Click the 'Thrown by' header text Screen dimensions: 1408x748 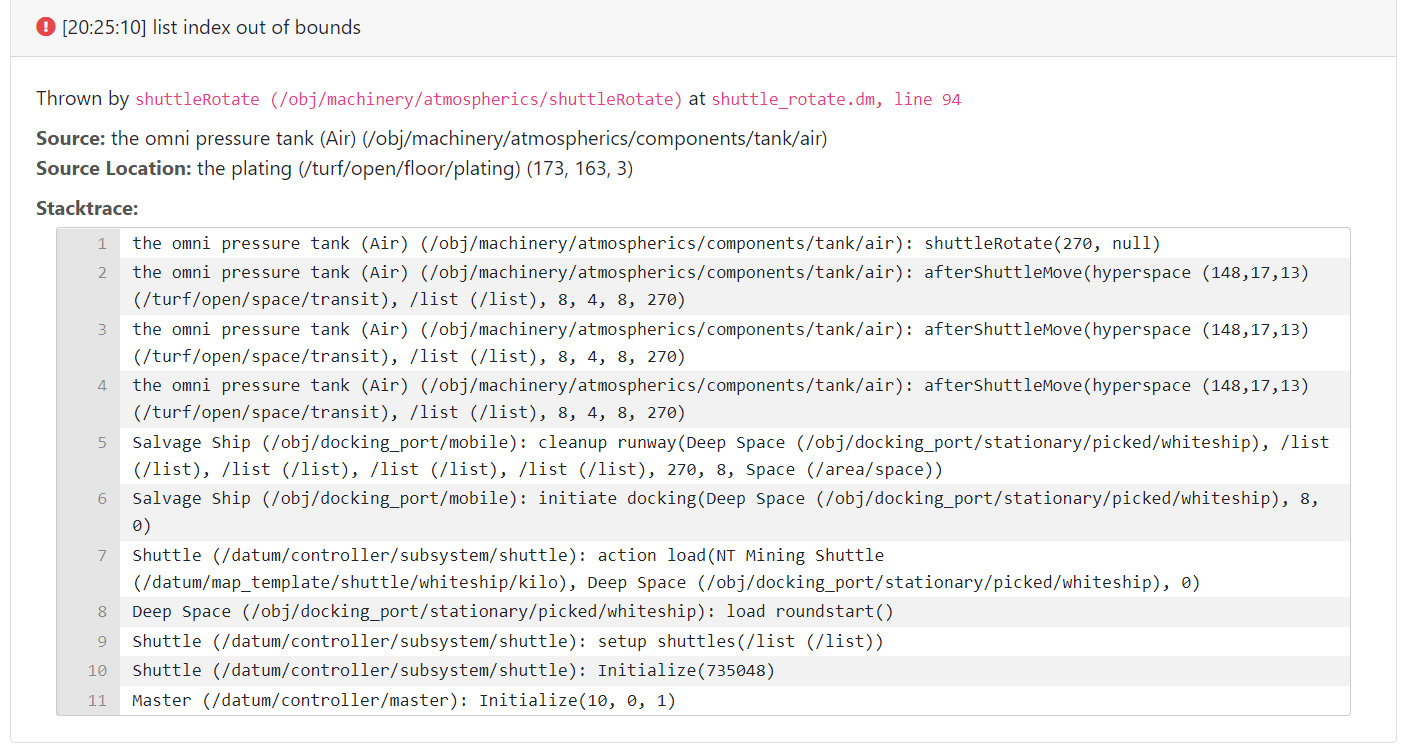click(x=78, y=99)
